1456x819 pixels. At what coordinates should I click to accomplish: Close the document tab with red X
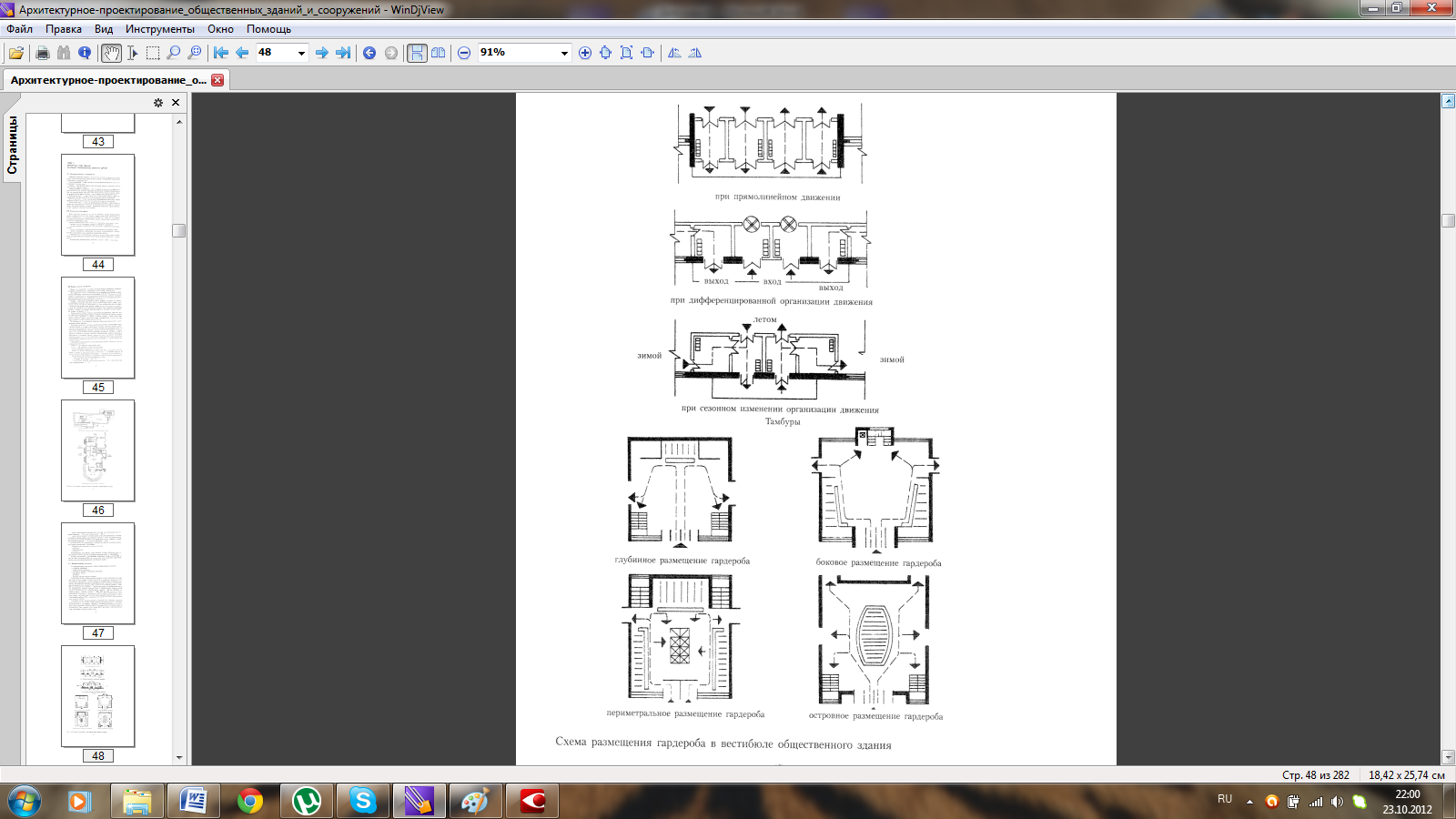click(217, 80)
